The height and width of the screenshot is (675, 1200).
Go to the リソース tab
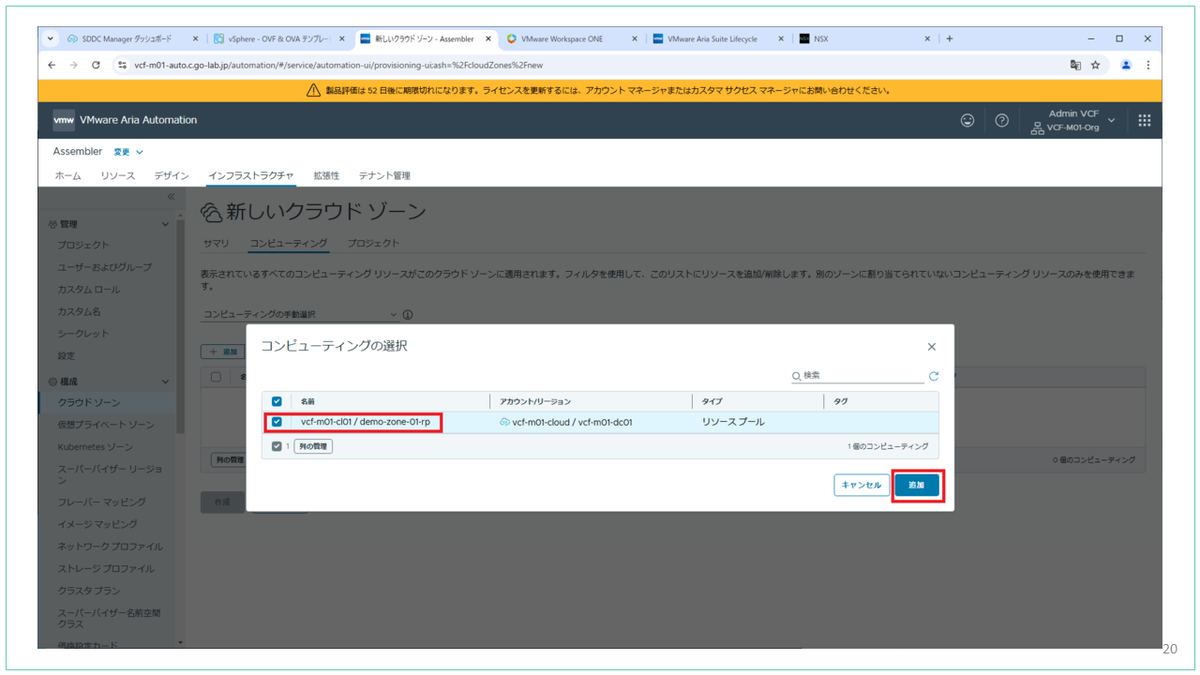(x=118, y=176)
